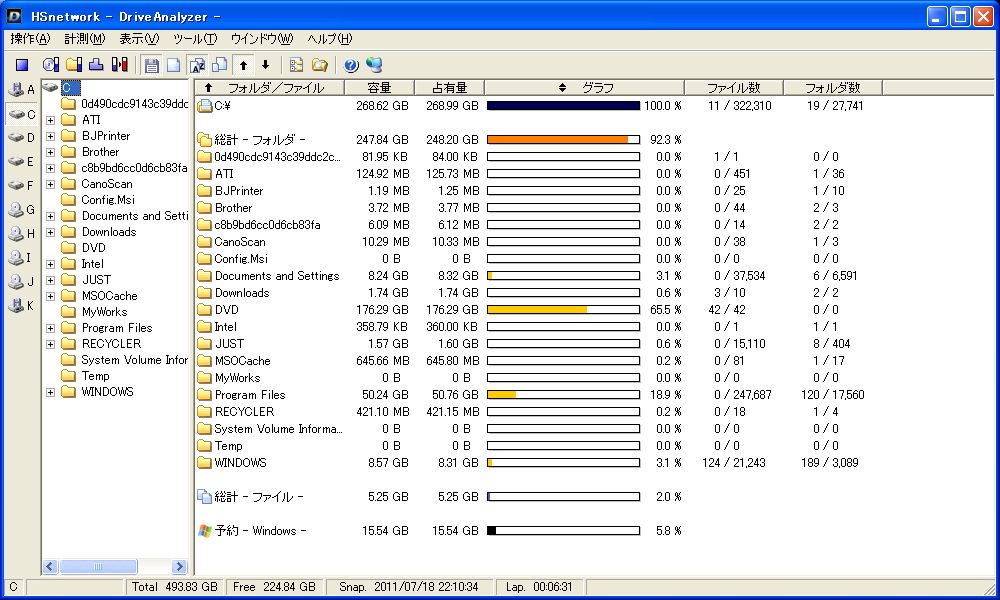Open the 操作(A) menu
This screenshot has width=1000, height=600.
[30, 39]
